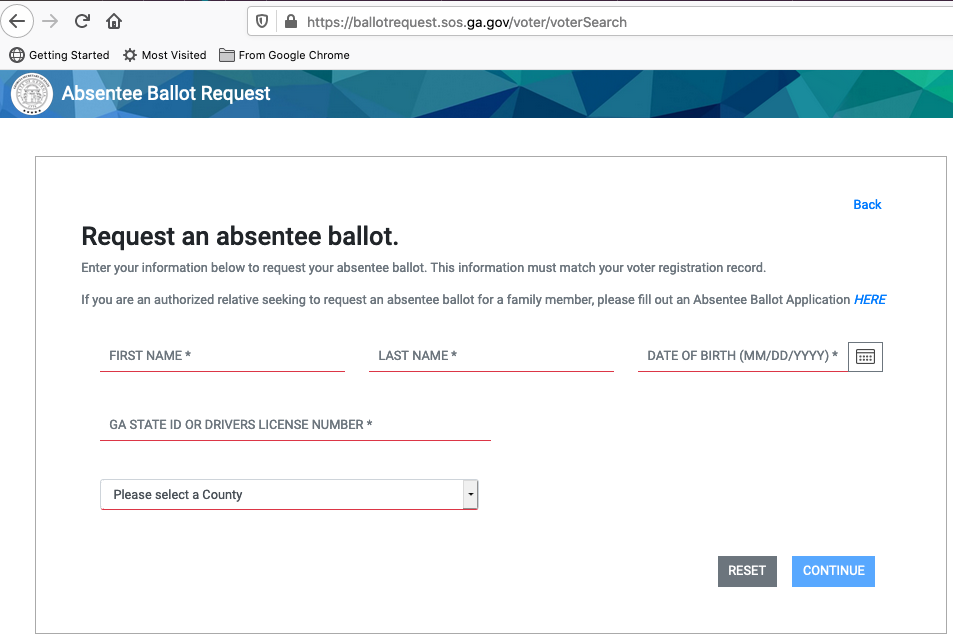This screenshot has height=641, width=953.
Task: Click the Back link
Action: click(867, 204)
